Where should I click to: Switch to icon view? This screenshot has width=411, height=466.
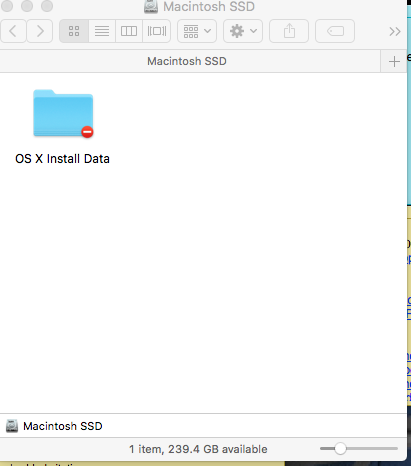[x=74, y=31]
